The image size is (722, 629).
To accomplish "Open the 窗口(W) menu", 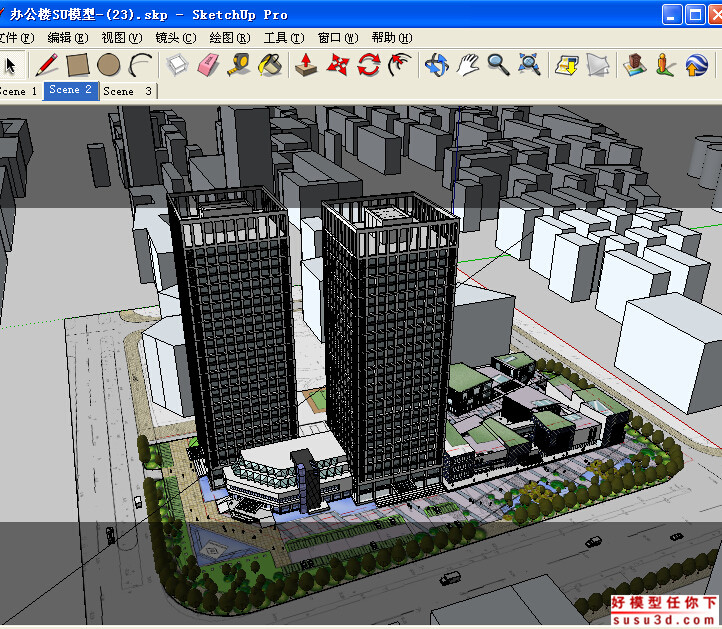I will tap(338, 38).
